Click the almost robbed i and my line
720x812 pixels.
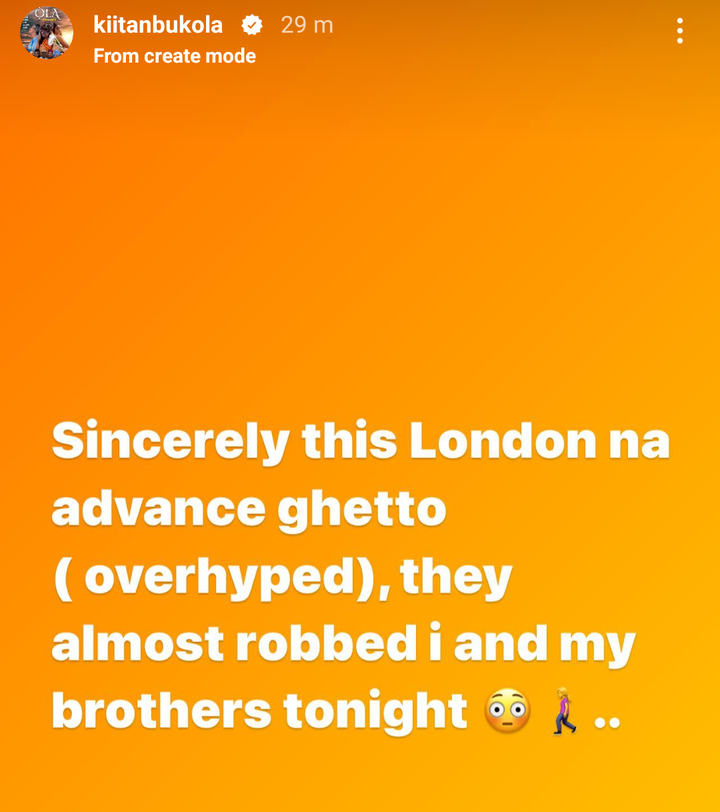point(343,645)
